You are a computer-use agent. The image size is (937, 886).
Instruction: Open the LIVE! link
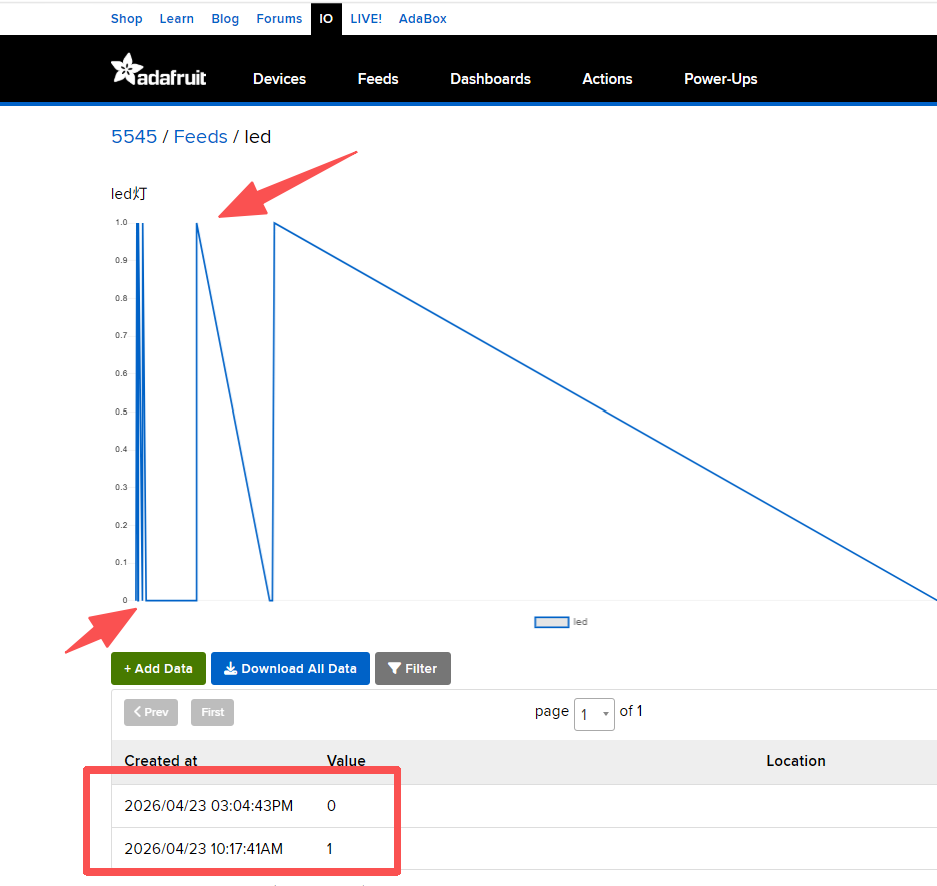366,19
